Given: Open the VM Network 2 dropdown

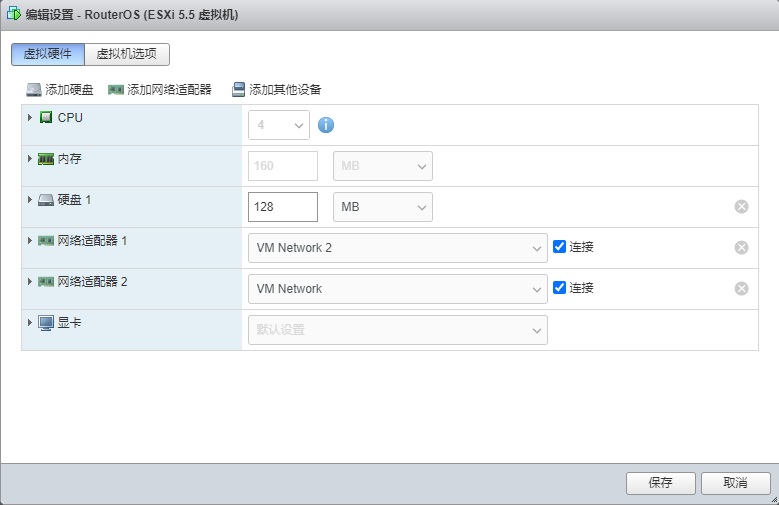Looking at the screenshot, I should (397, 248).
